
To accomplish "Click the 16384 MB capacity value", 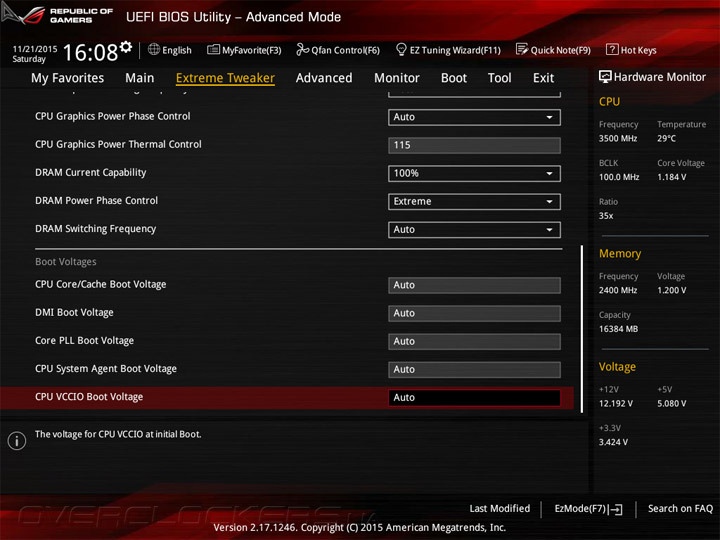I will click(618, 329).
